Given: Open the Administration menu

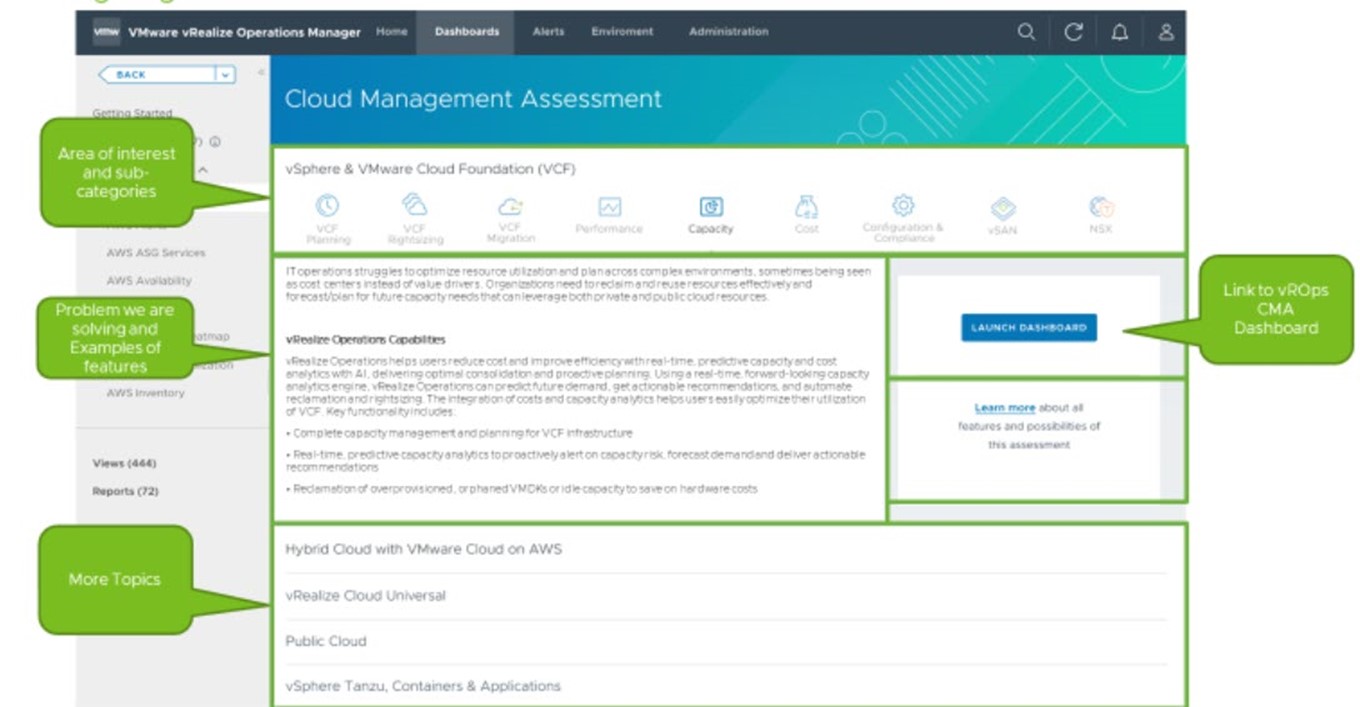Looking at the screenshot, I should coord(729,32).
